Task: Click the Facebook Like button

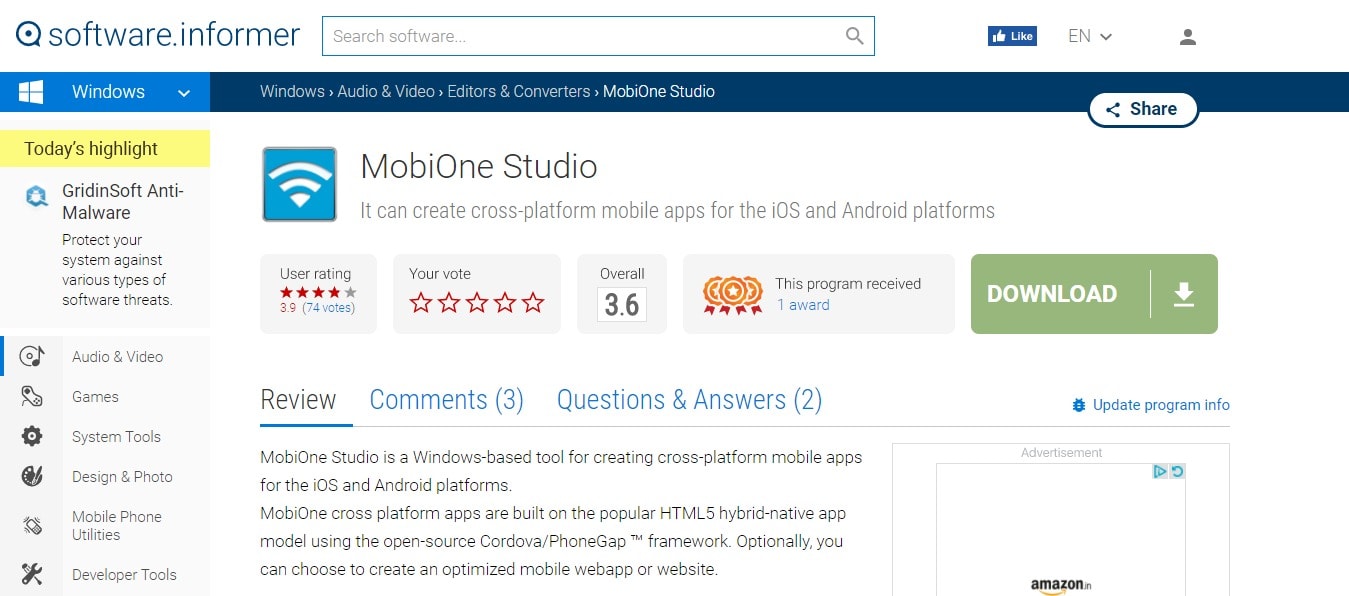Action: [x=1012, y=36]
